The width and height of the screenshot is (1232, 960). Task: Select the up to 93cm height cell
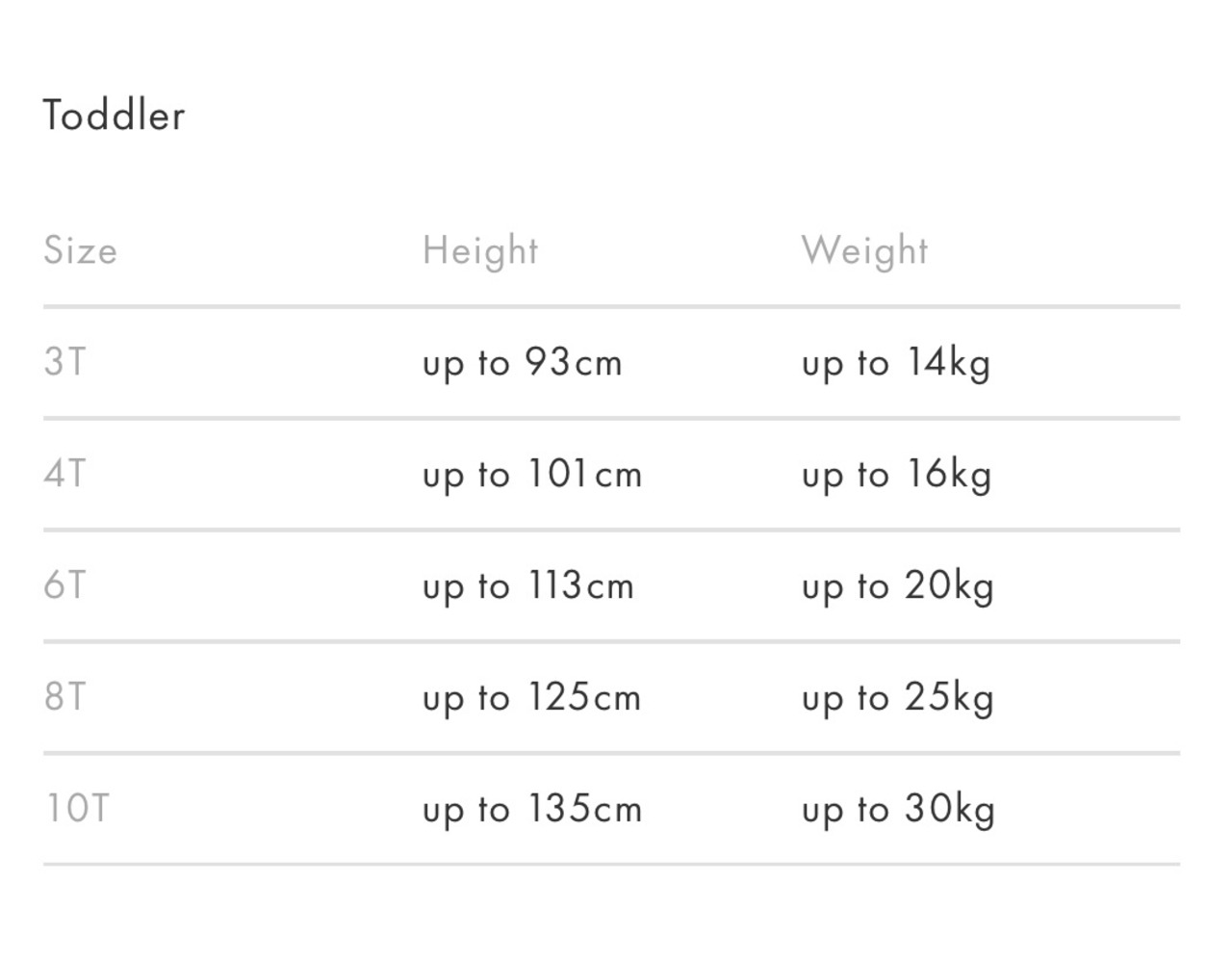522,364
